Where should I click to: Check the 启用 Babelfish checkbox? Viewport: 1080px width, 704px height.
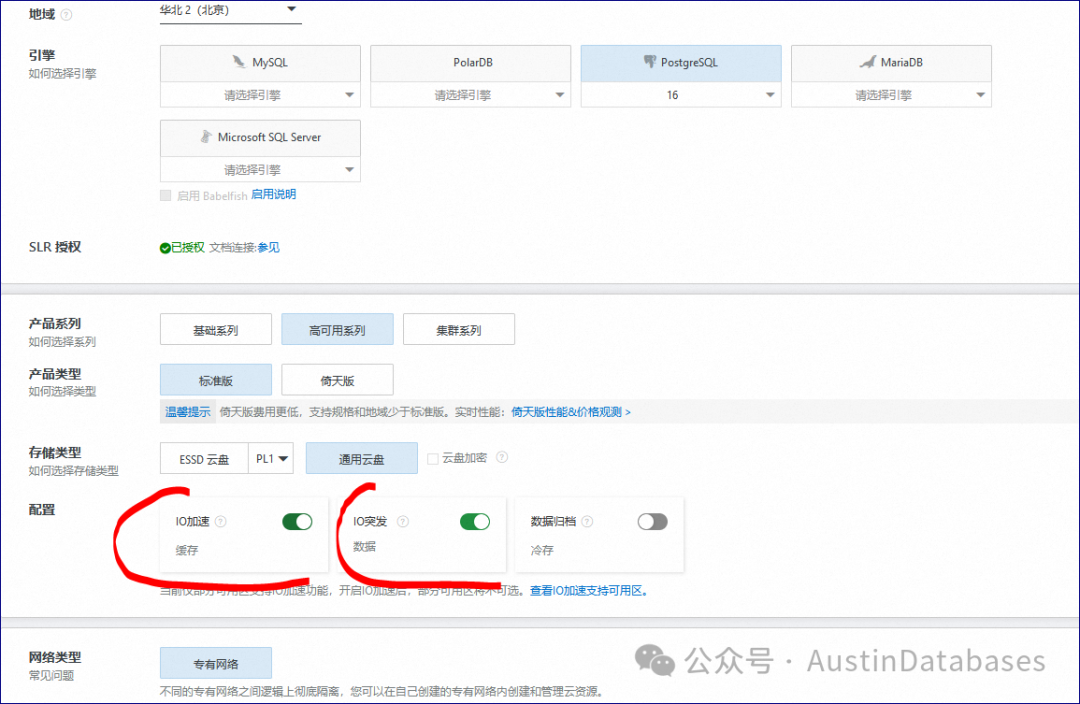tap(165, 195)
